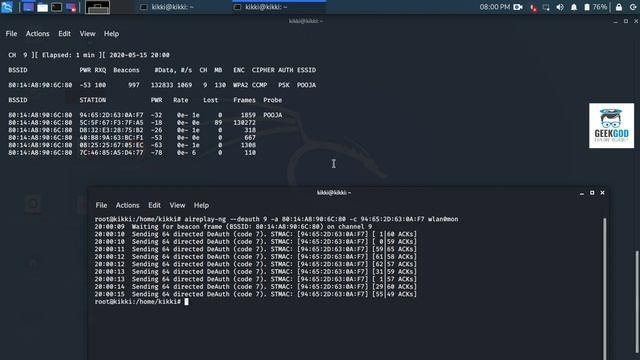Click station D8:32:E3:28:75:B2 row

point(132,130)
